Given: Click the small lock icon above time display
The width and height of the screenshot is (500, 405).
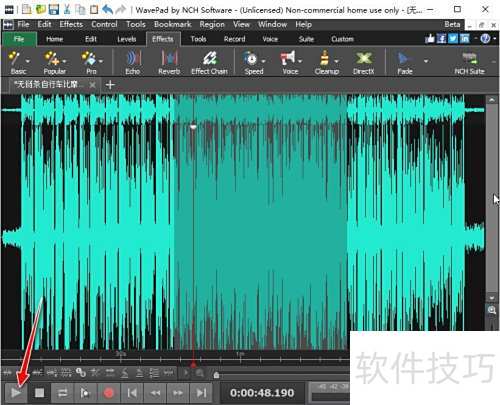Looking at the screenshot, I should 216,375.
